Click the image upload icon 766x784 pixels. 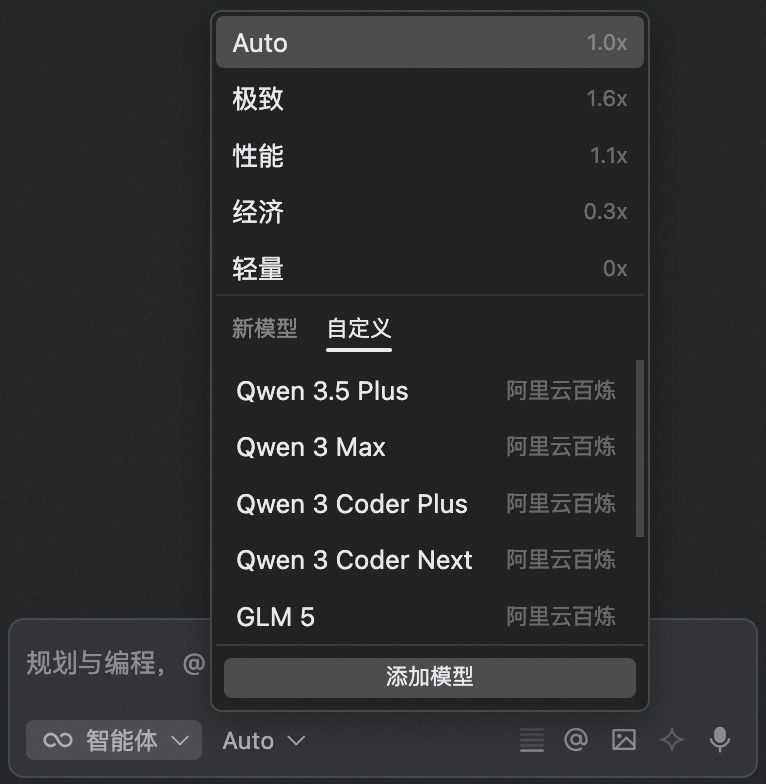tap(623, 740)
